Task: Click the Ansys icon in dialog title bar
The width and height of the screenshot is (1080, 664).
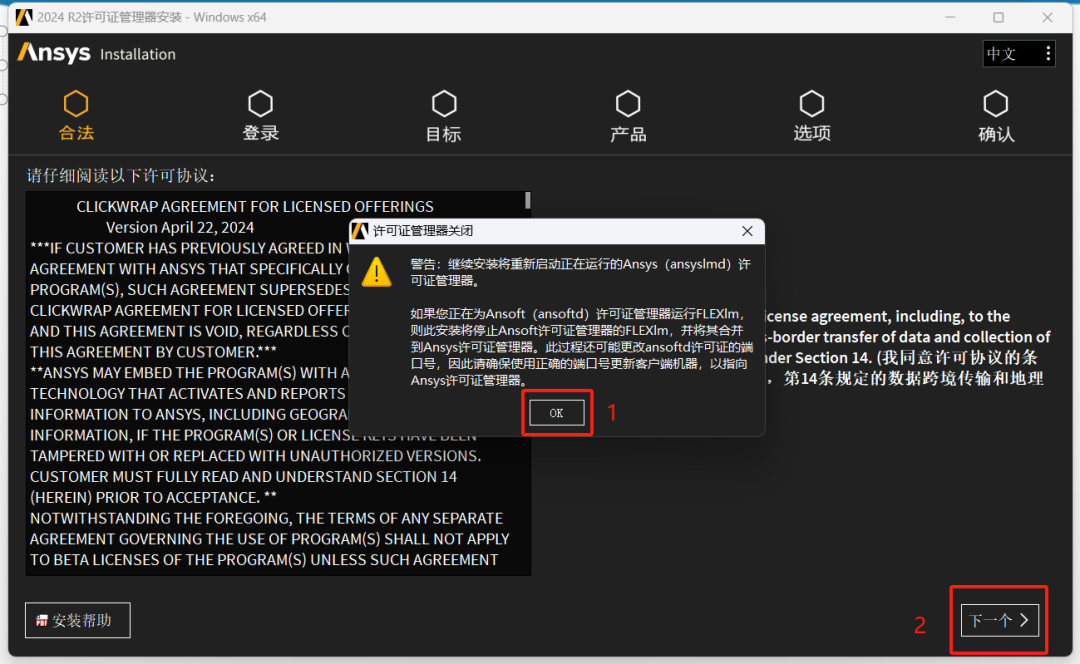Action: [360, 231]
